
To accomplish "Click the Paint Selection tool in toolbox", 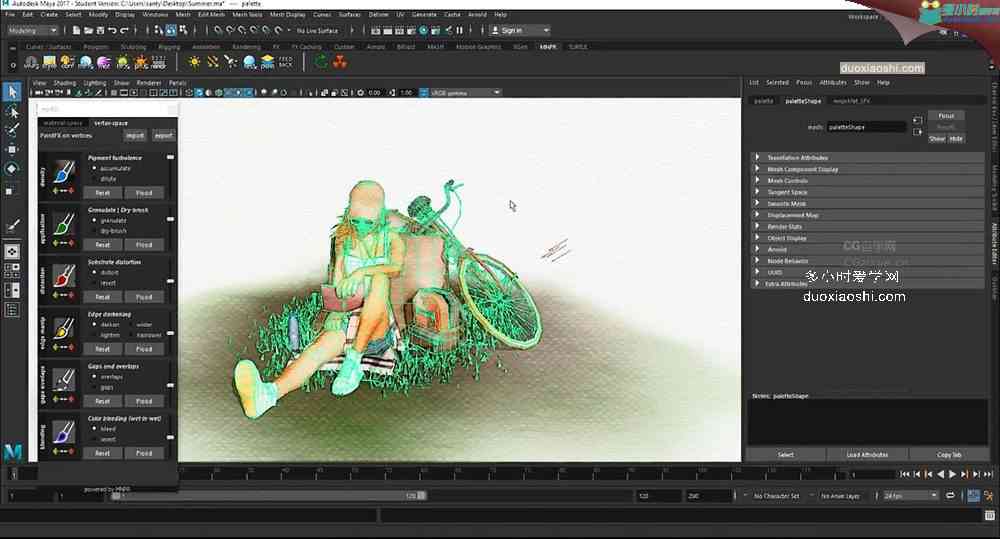I will [x=12, y=130].
